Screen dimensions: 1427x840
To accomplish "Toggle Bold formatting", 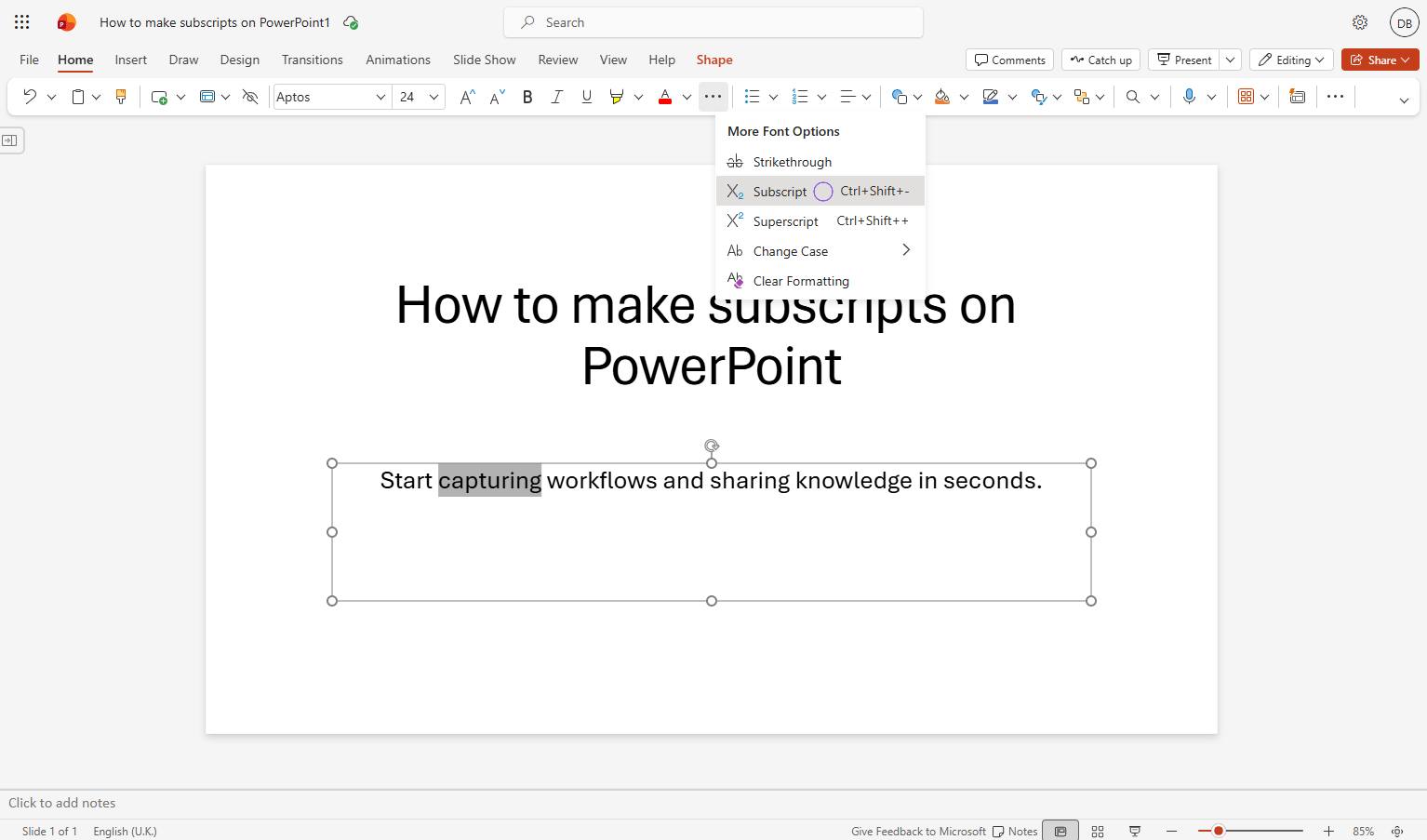I will pos(527,97).
